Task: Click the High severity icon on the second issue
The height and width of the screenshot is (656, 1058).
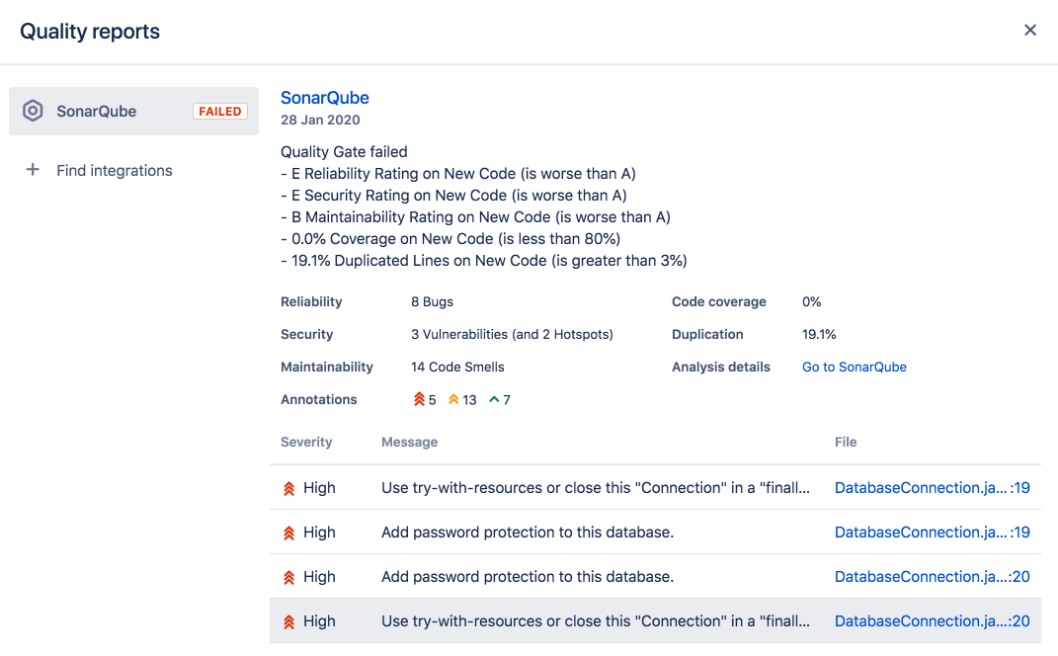Action: (x=288, y=532)
